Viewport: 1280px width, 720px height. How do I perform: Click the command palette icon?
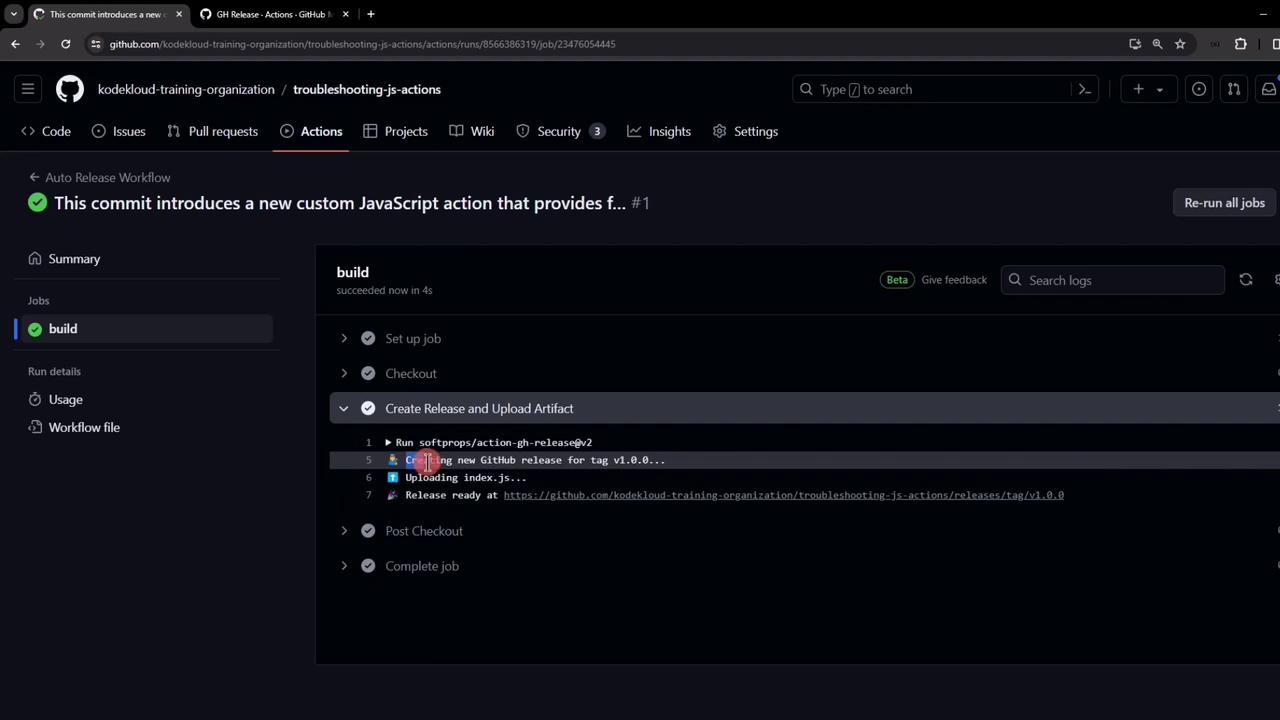(1084, 89)
